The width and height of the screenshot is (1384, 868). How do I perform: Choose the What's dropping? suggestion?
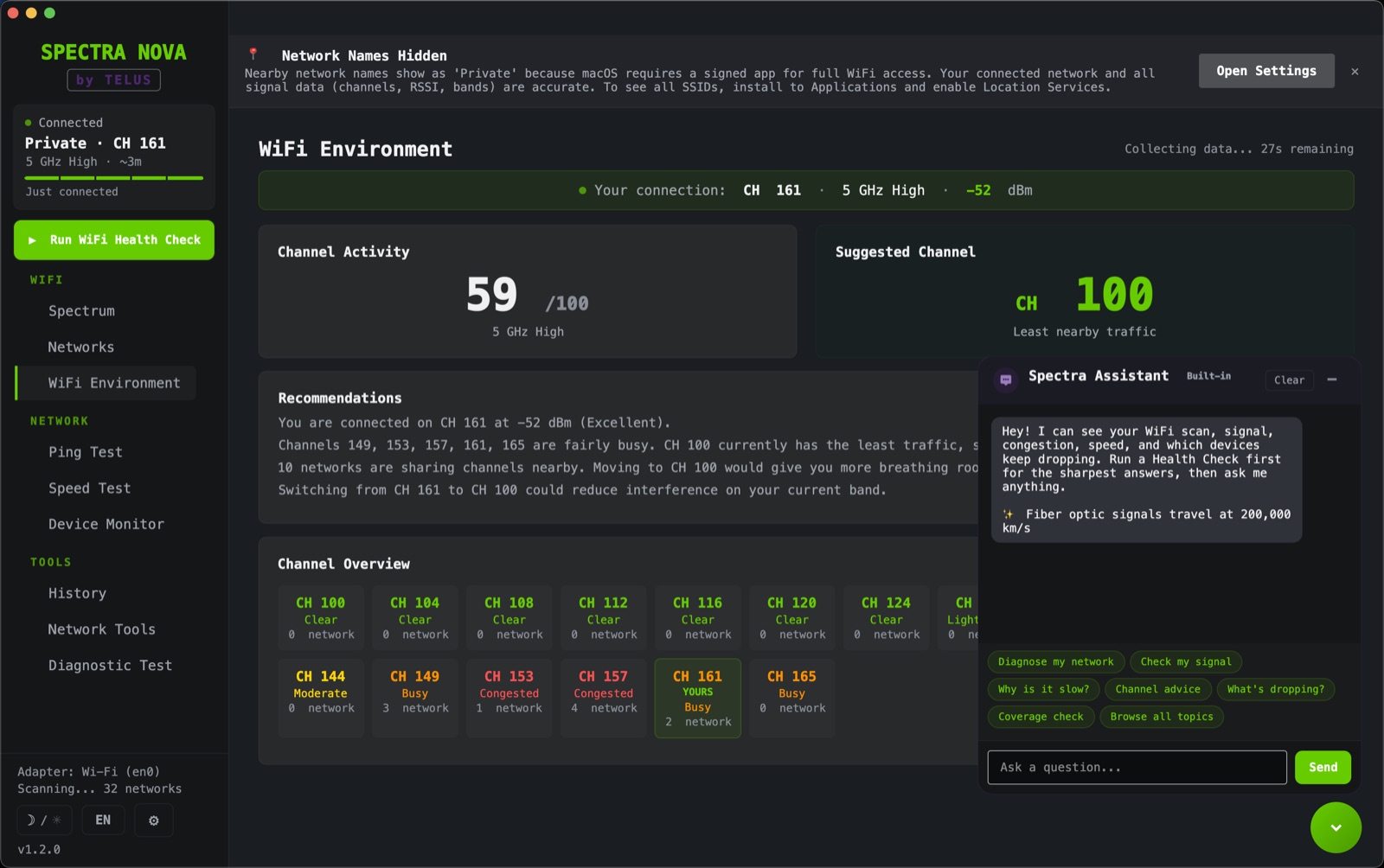(1276, 689)
